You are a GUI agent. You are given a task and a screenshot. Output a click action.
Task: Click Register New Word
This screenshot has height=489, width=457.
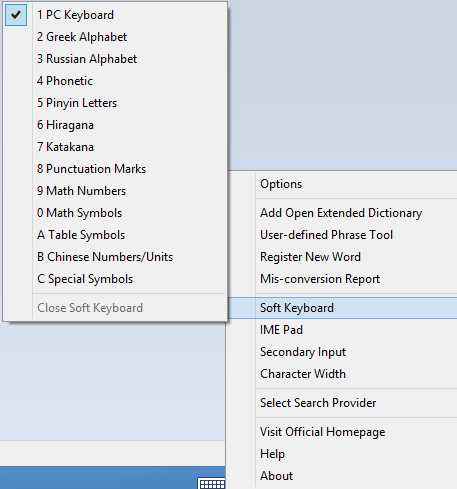coord(342,257)
